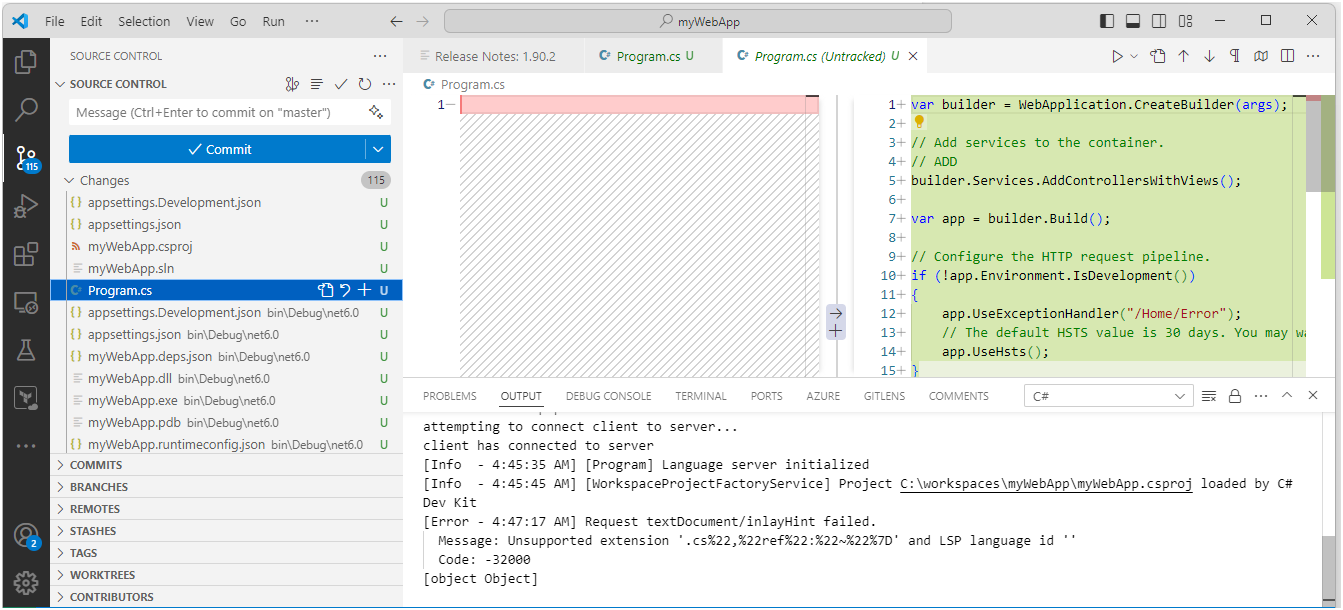Image resolution: width=1343 pixels, height=610 pixels.
Task: Split the editor to the right
Action: click(1288, 56)
